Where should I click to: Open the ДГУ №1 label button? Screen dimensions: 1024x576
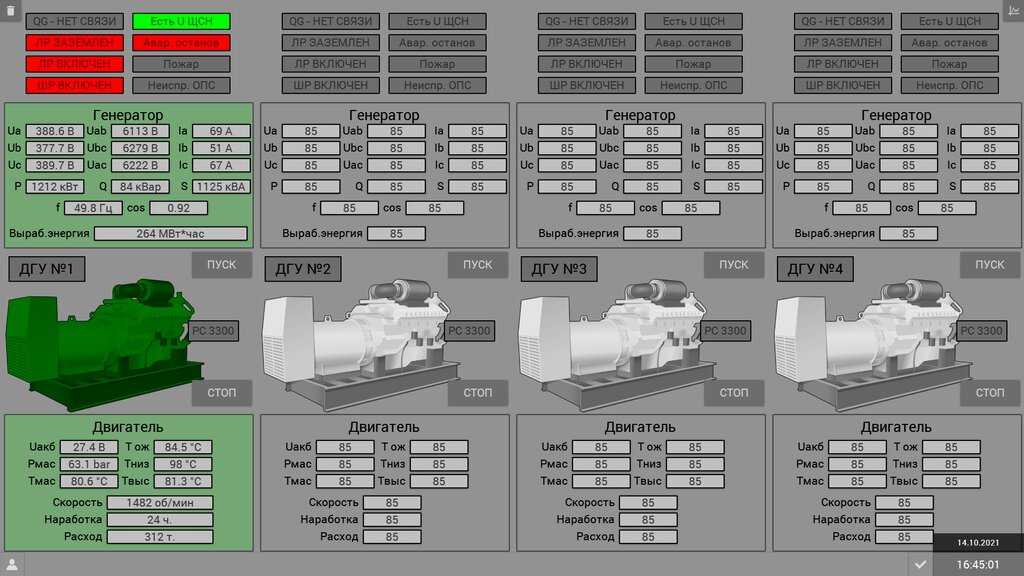point(46,269)
